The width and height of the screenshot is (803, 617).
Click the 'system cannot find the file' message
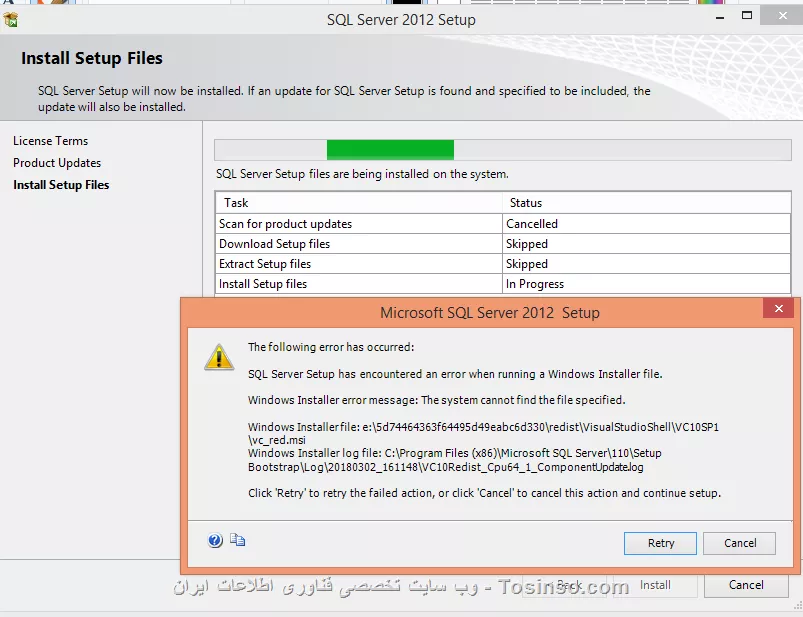[x=436, y=400]
